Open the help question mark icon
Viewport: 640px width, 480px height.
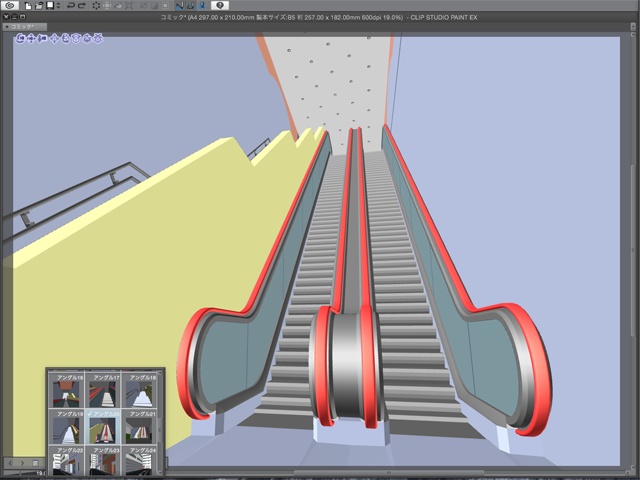[219, 6]
